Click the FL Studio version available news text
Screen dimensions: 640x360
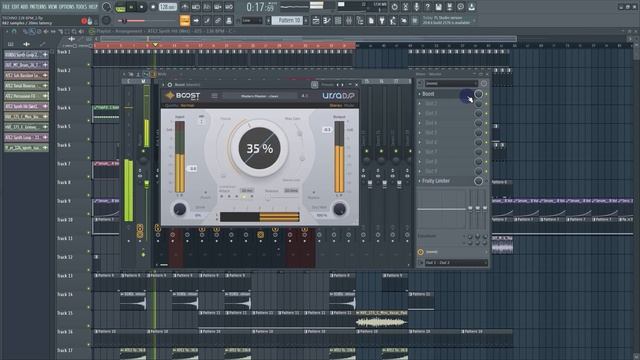pos(446,20)
